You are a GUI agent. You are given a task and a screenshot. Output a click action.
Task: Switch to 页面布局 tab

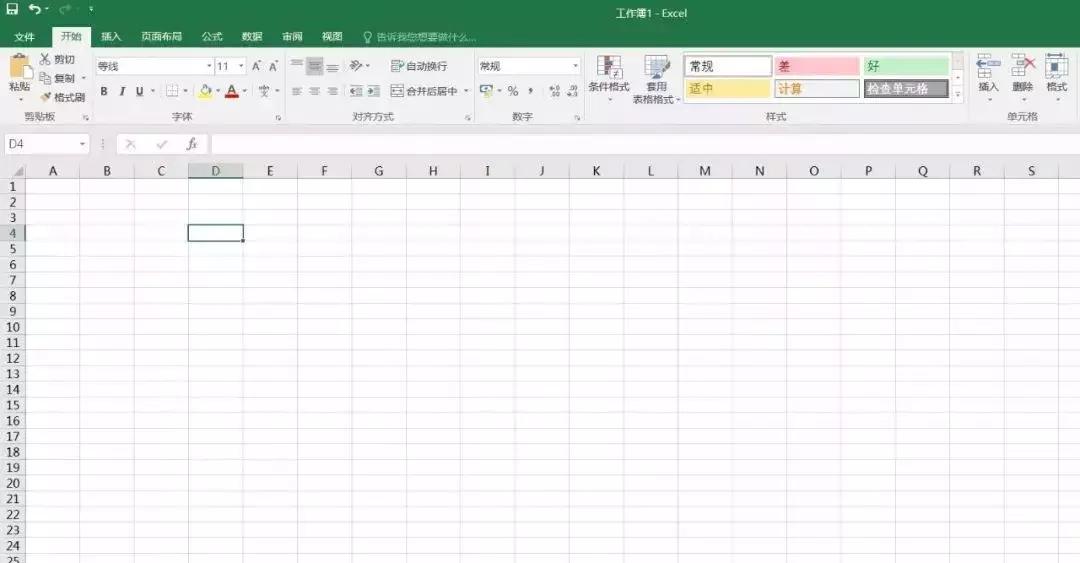(161, 37)
